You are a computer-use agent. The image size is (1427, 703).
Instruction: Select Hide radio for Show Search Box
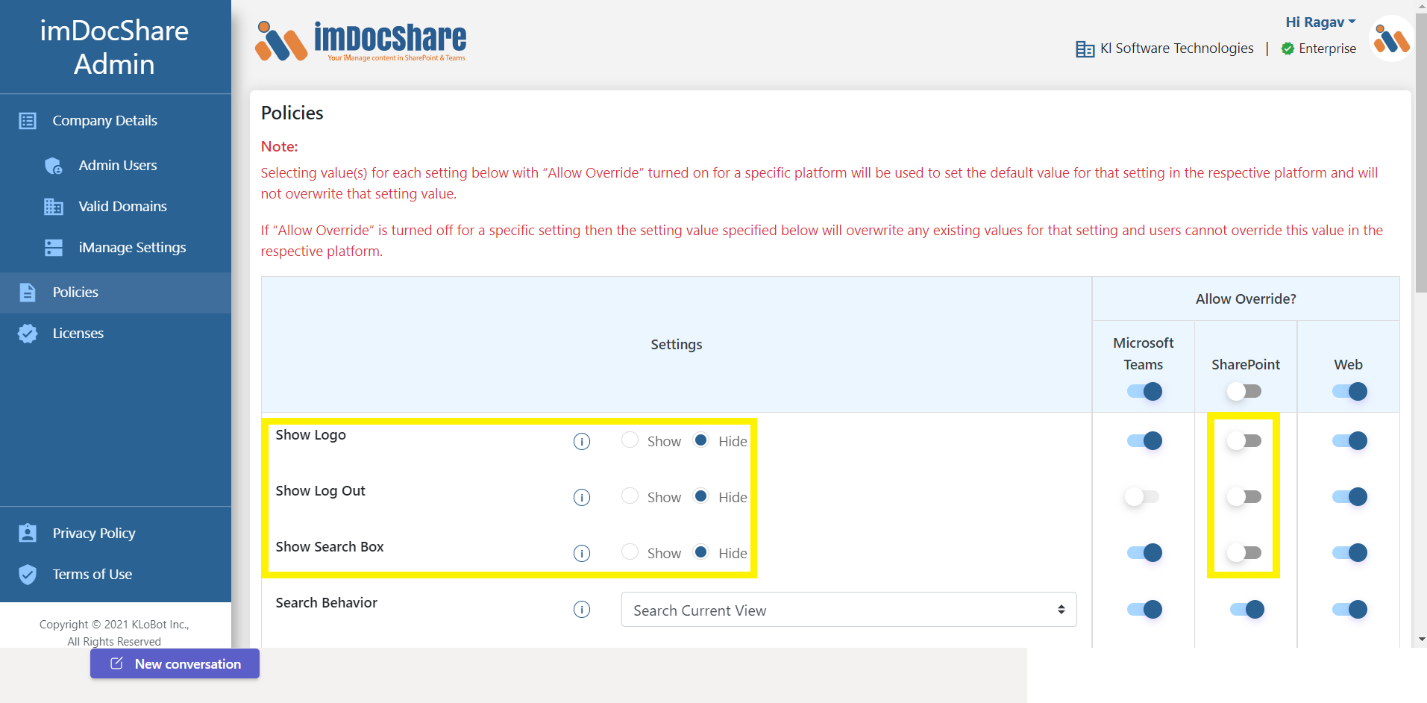tap(701, 552)
